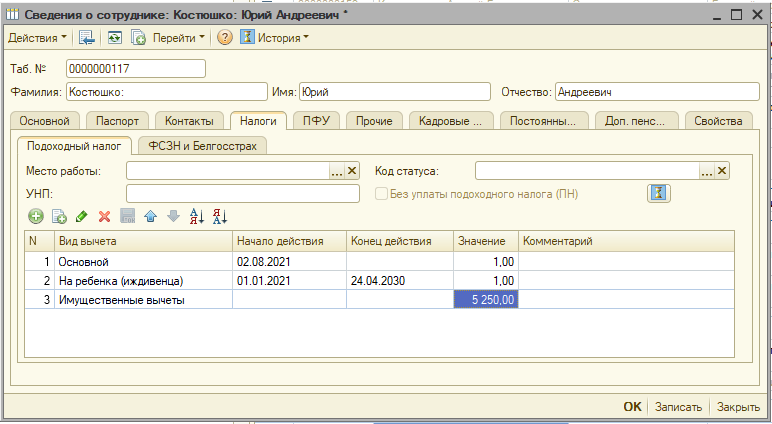Open the Действия dropdown menu
Screen dimensions: 772x424
38,38
